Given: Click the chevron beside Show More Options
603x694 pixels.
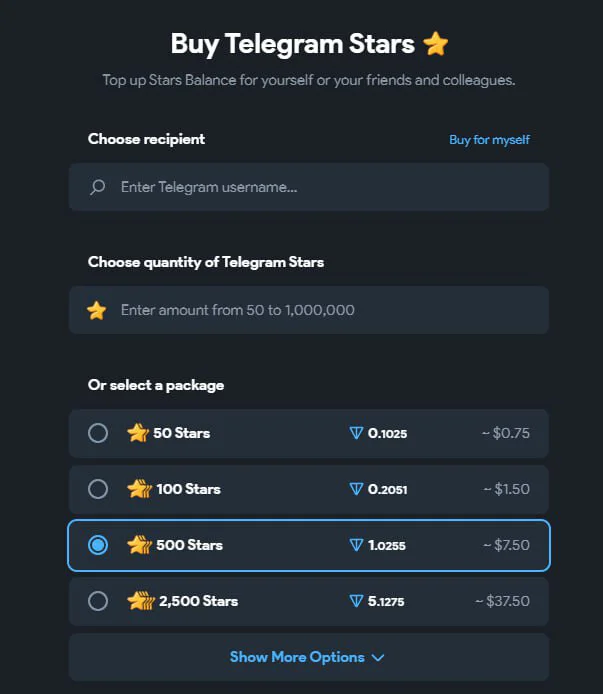Looking at the screenshot, I should click(378, 658).
